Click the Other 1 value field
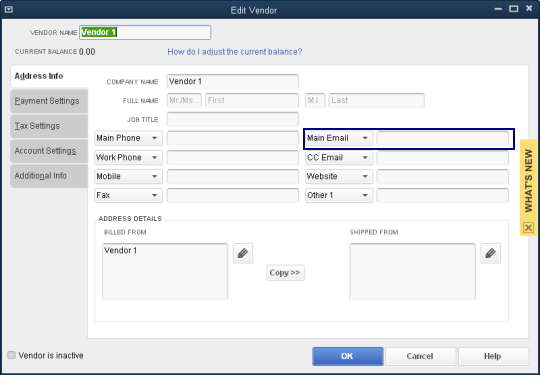Image resolution: width=540 pixels, height=375 pixels. (x=443, y=195)
